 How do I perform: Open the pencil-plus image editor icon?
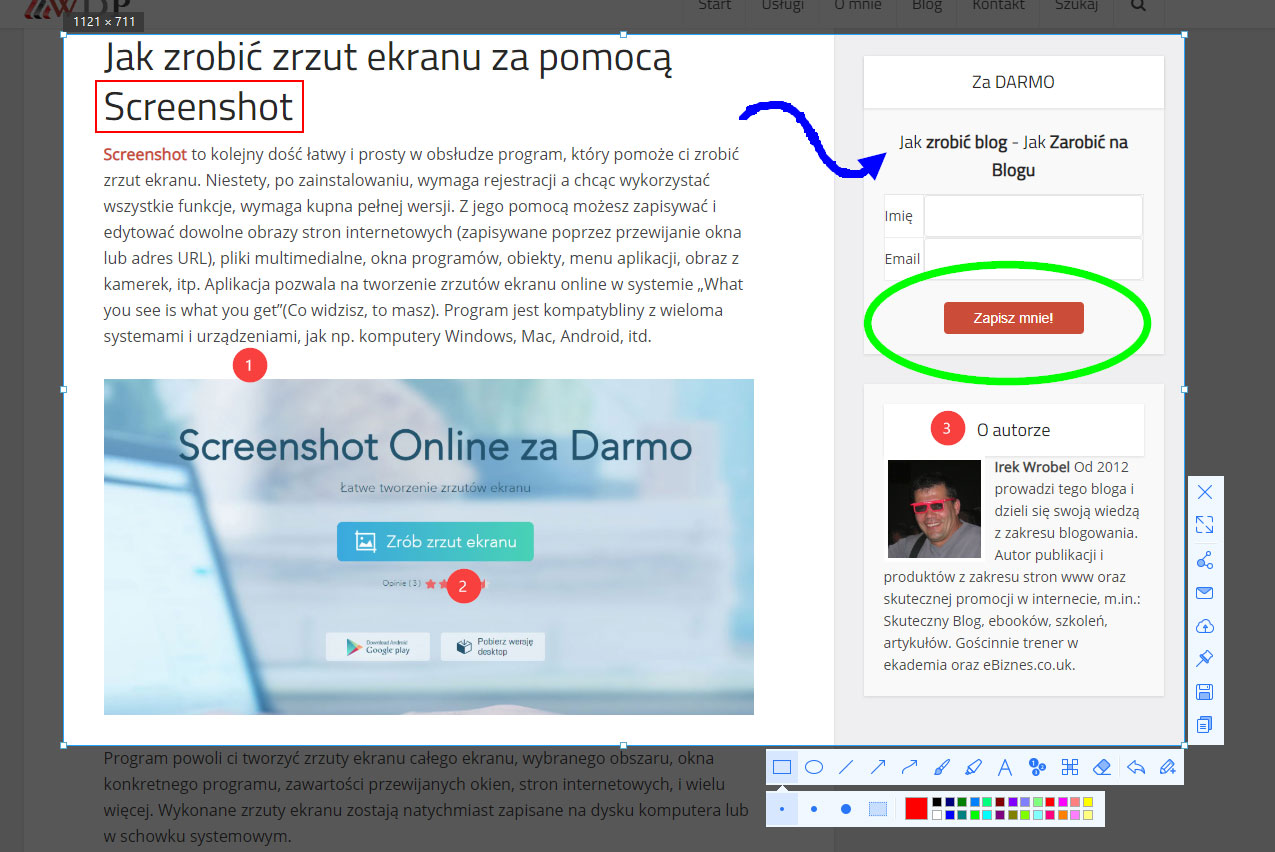pos(1167,767)
